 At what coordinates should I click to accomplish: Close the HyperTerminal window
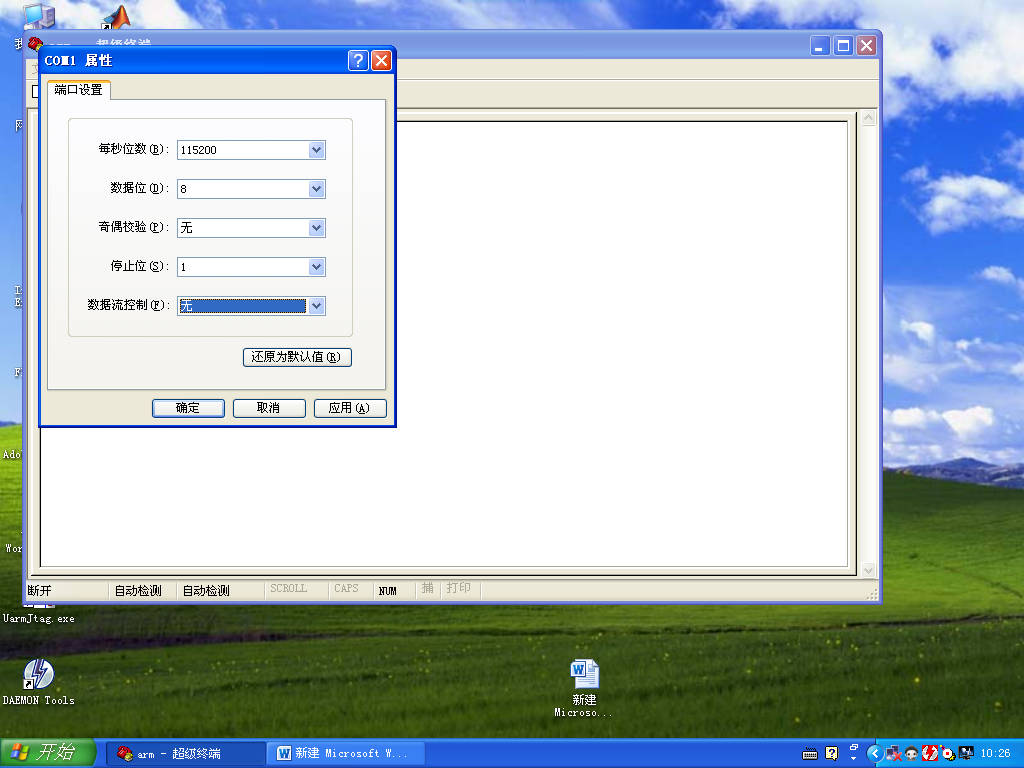pos(866,46)
